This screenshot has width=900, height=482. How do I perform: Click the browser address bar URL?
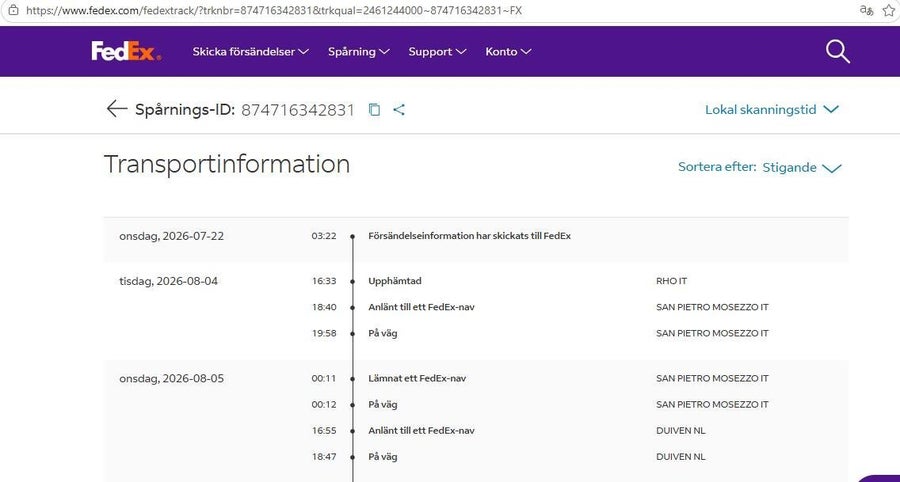[274, 10]
